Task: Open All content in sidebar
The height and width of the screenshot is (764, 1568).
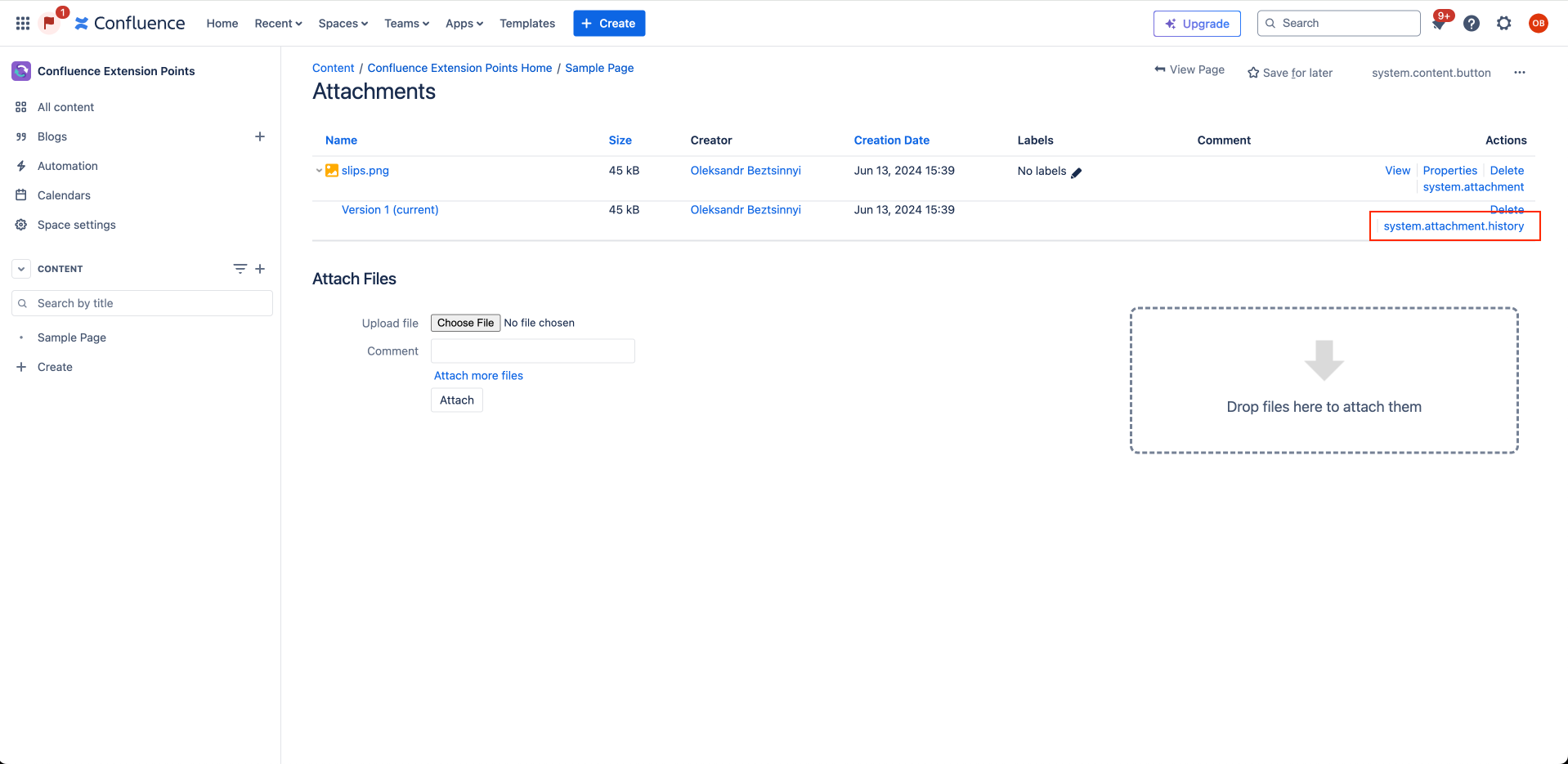Action: click(x=65, y=107)
